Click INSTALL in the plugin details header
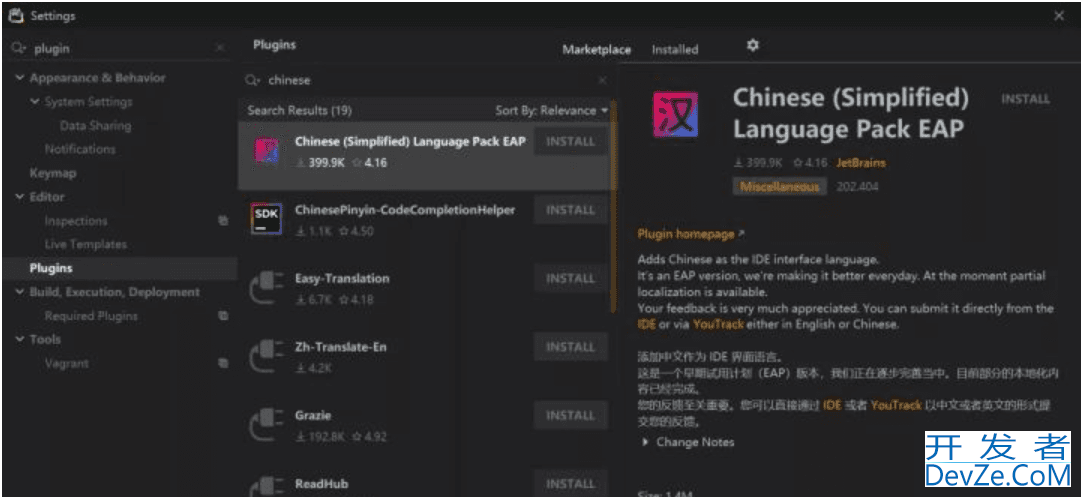This screenshot has height=497, width=1081. [x=1026, y=99]
